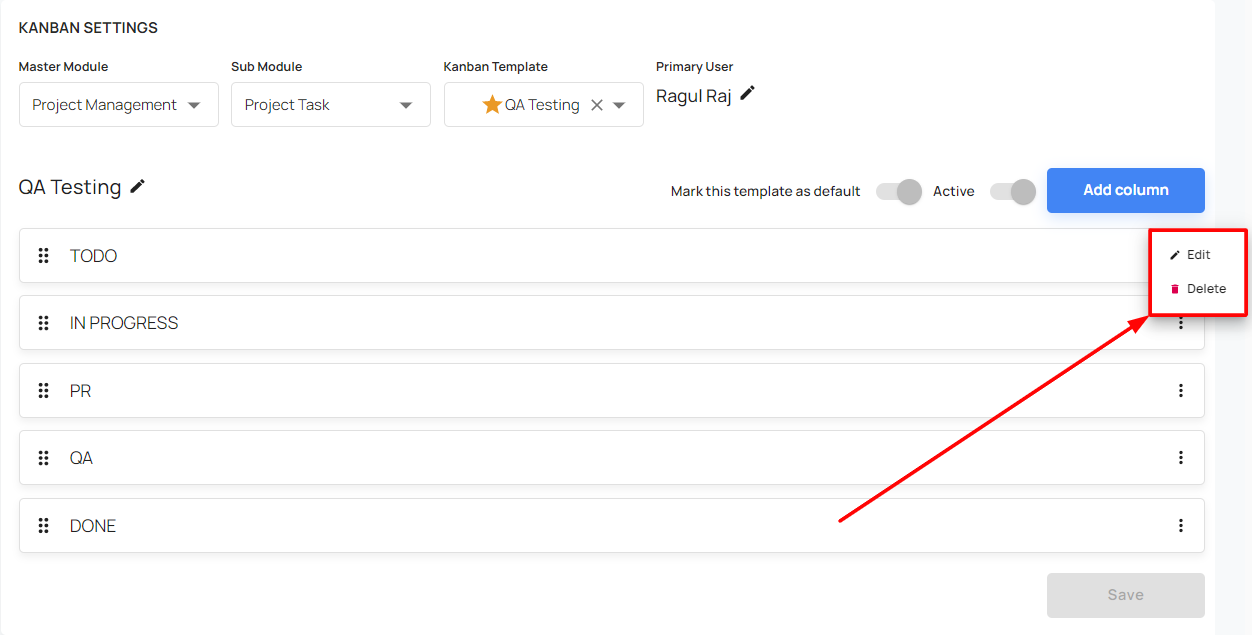
Task: Click the Add column button
Action: click(x=1126, y=190)
